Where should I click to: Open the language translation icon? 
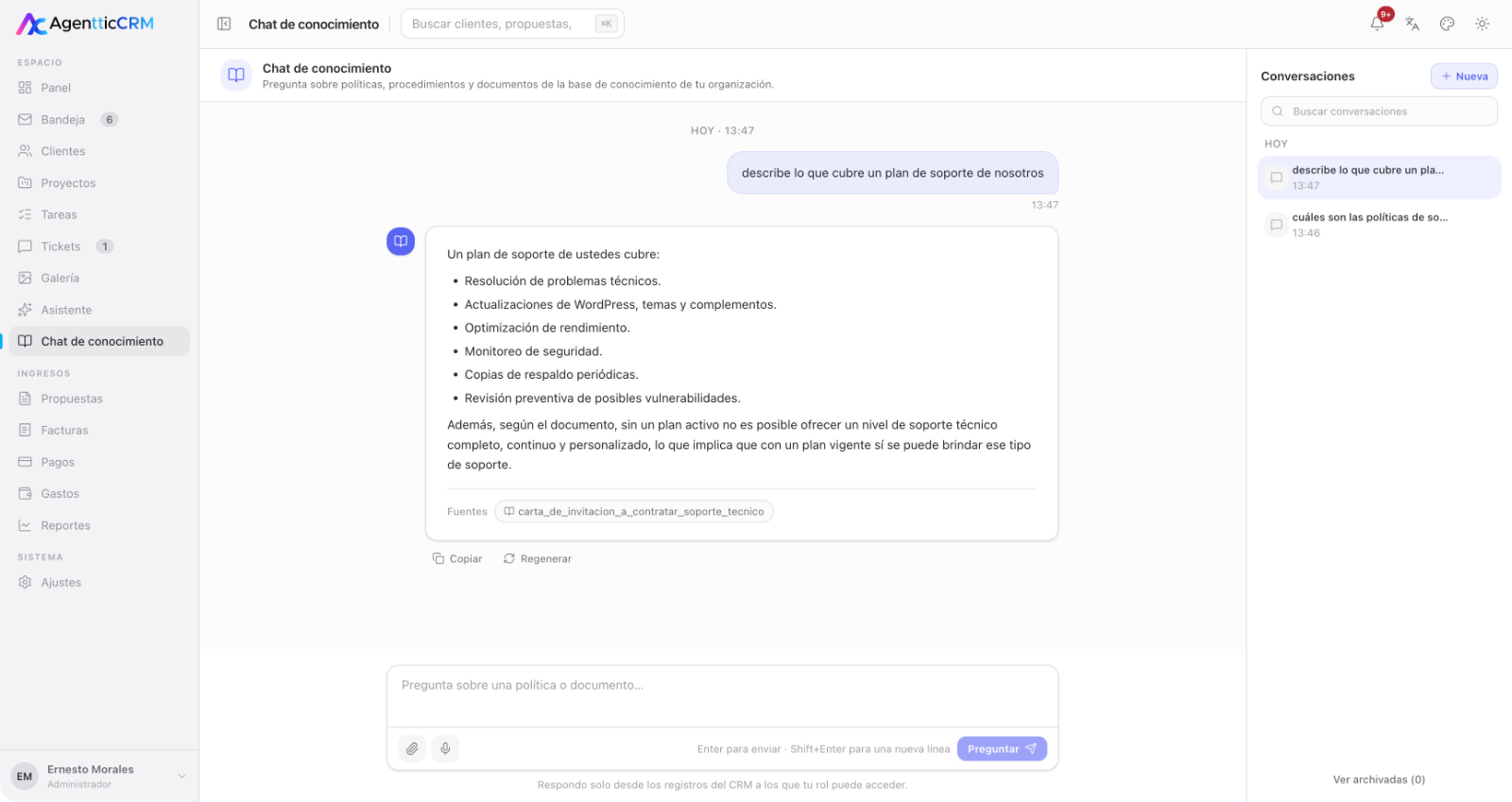[x=1412, y=24]
